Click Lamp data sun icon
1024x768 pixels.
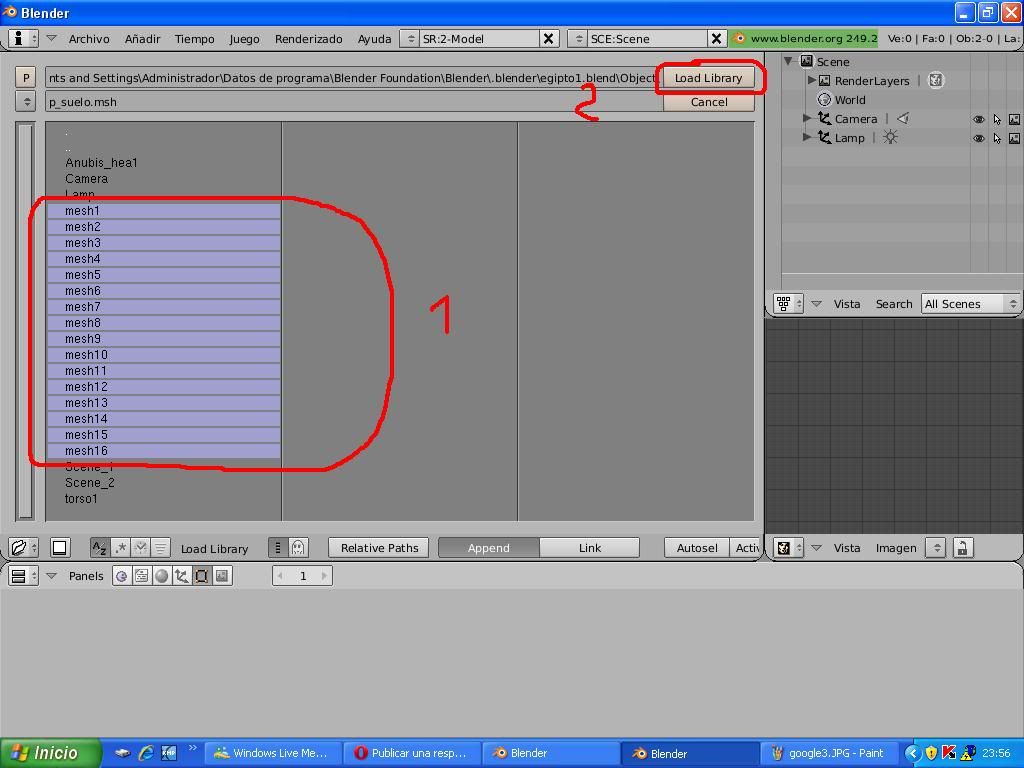click(x=890, y=137)
